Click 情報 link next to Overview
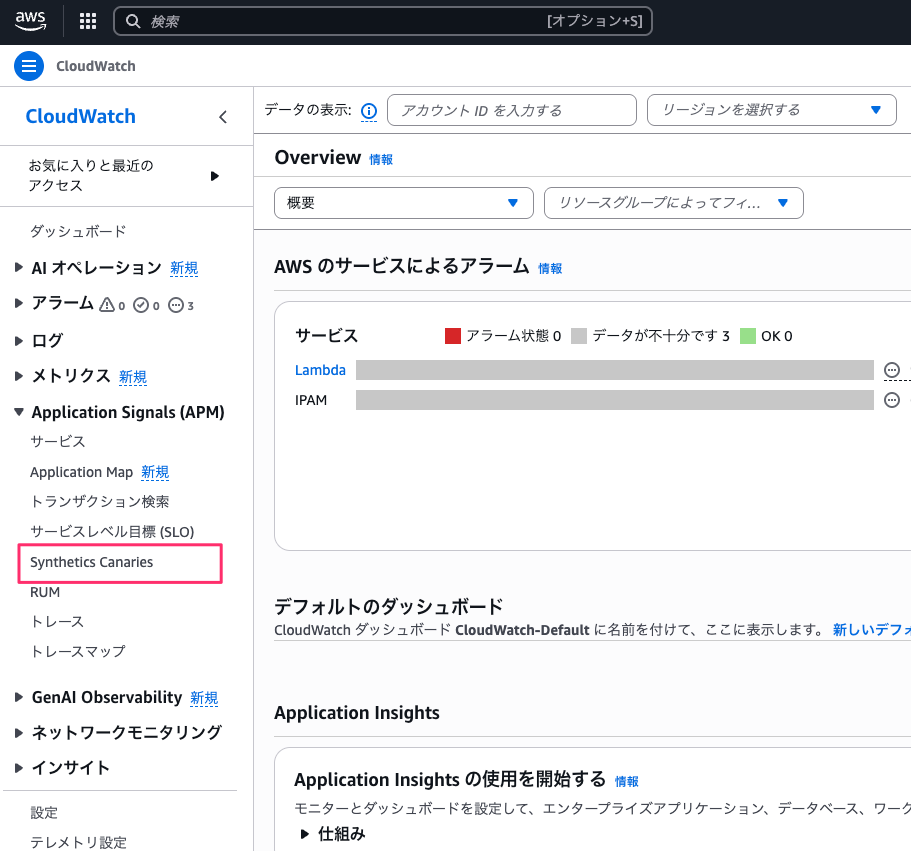 coord(381,159)
